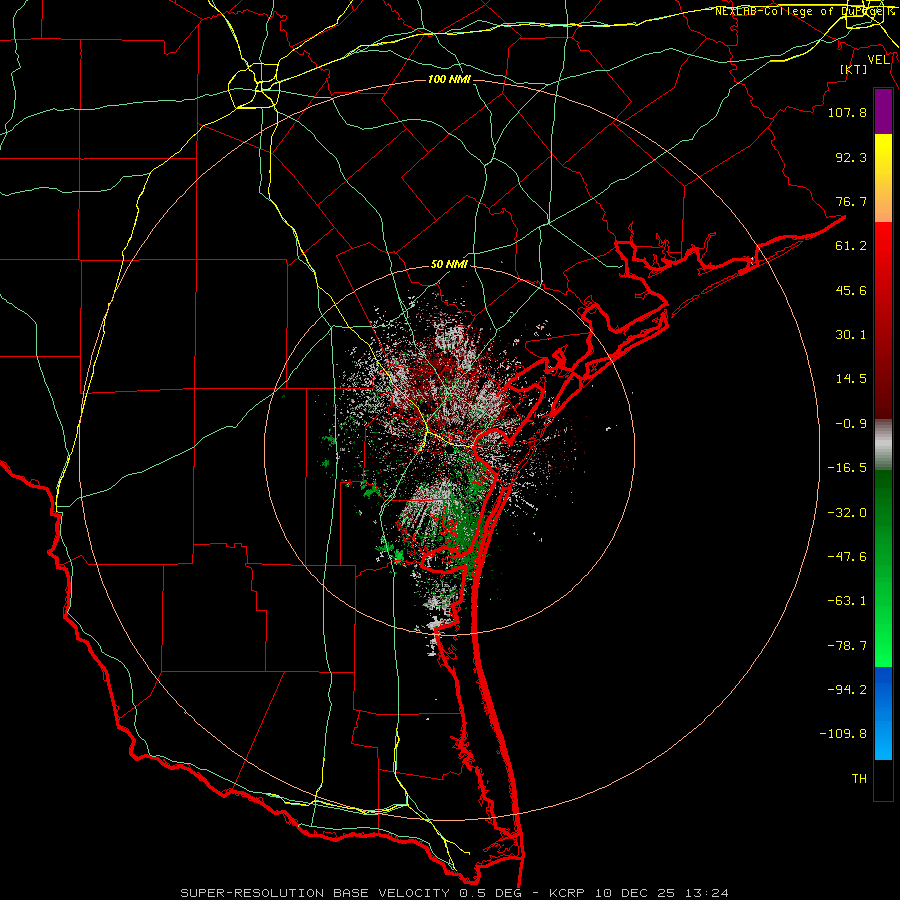Click the [KT] units label

(x=854, y=69)
